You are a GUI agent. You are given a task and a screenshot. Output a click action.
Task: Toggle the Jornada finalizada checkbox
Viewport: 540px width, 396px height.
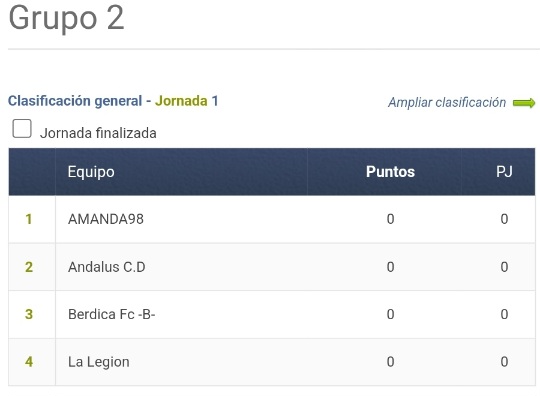22,128
